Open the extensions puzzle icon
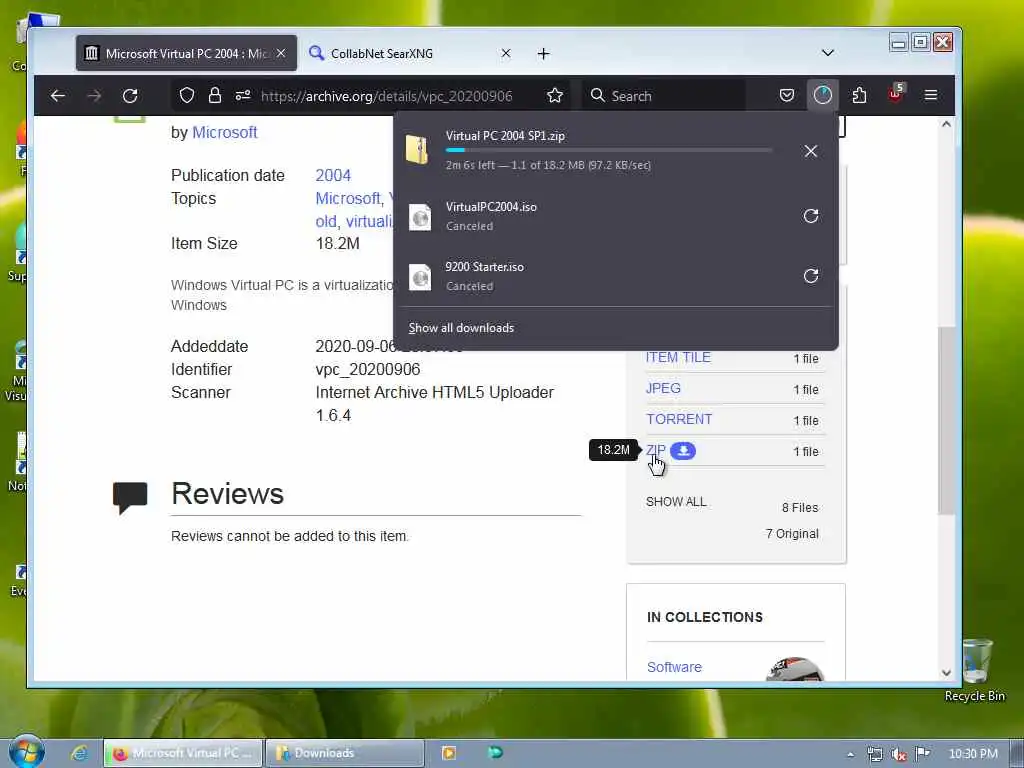1024x768 pixels. (859, 96)
